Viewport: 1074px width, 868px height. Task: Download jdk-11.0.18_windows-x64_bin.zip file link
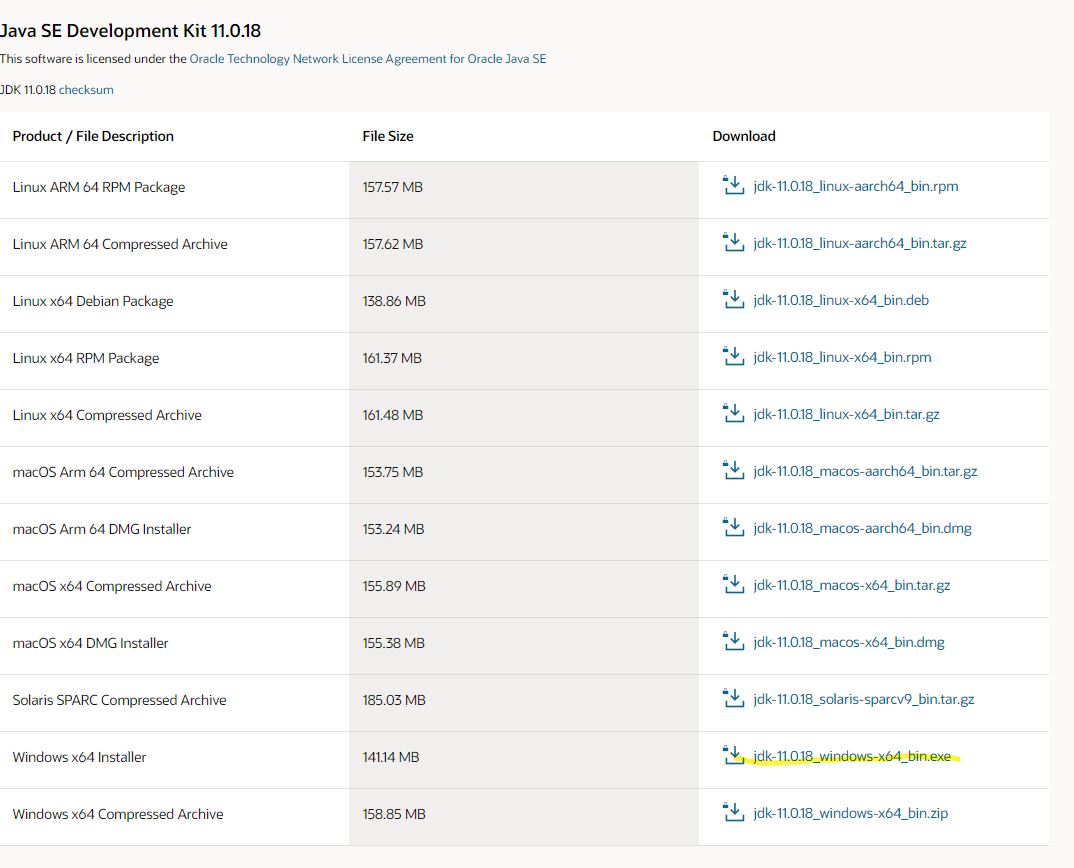point(850,814)
